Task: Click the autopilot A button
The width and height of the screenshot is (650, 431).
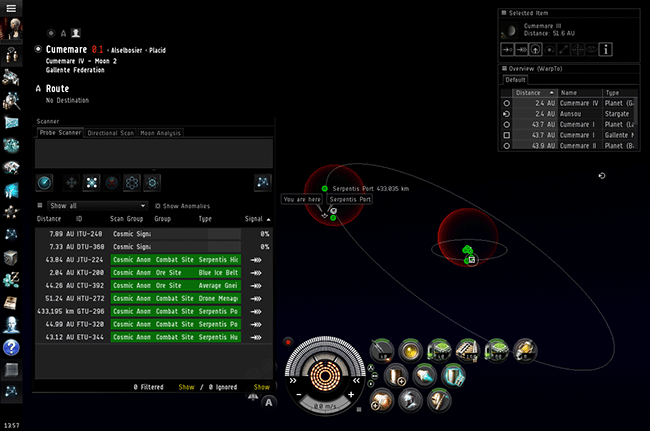Action: tap(269, 402)
